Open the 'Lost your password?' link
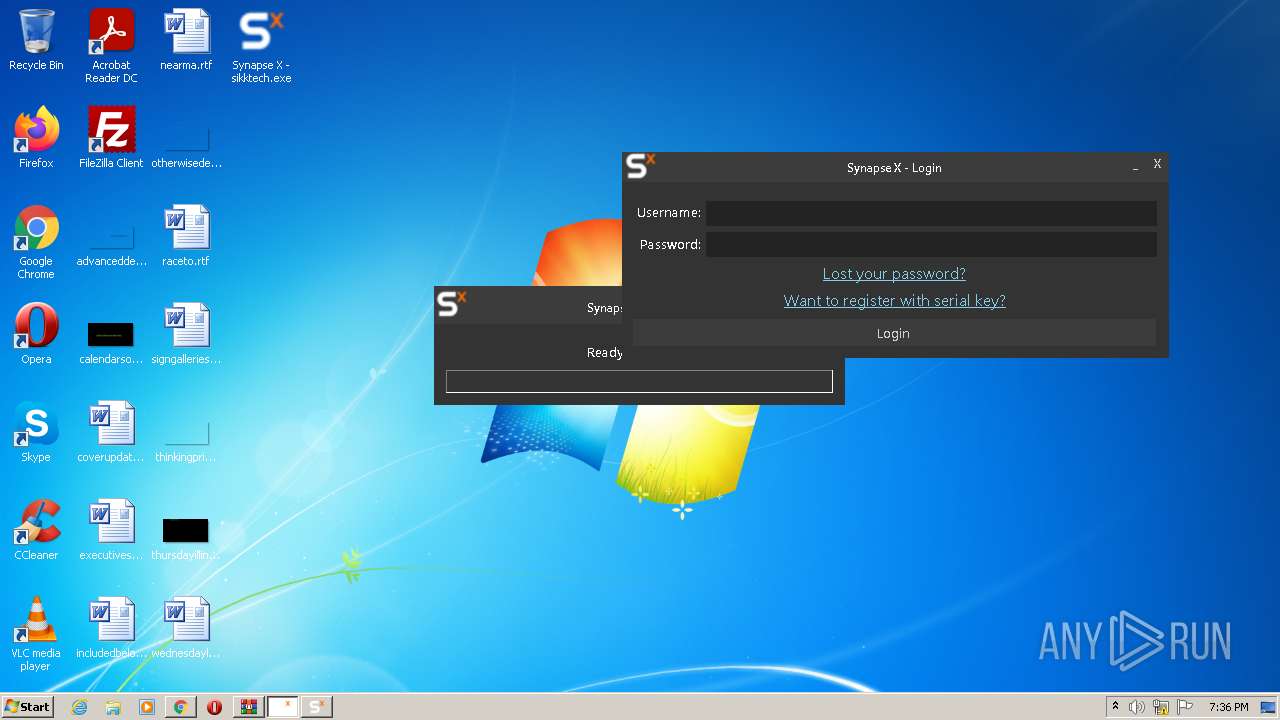 tap(894, 274)
